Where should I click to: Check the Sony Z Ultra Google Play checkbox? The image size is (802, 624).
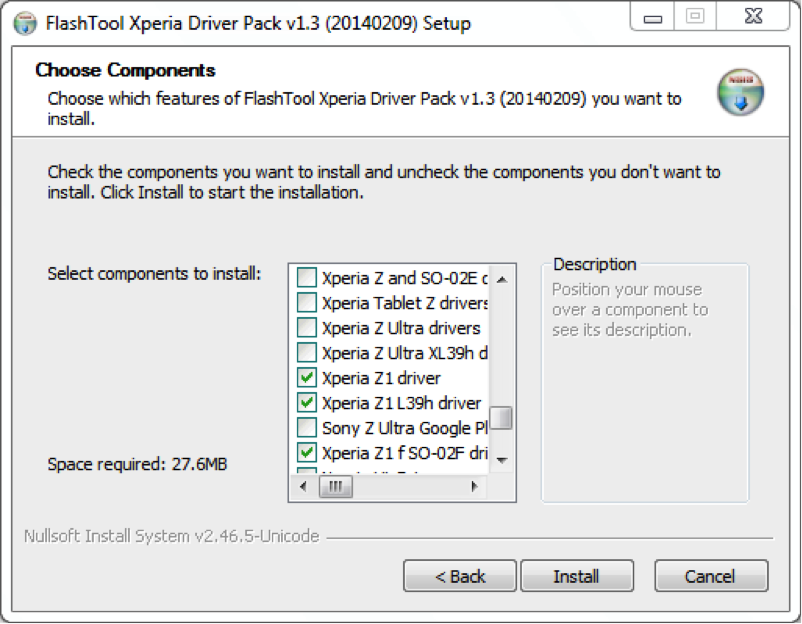click(x=307, y=428)
